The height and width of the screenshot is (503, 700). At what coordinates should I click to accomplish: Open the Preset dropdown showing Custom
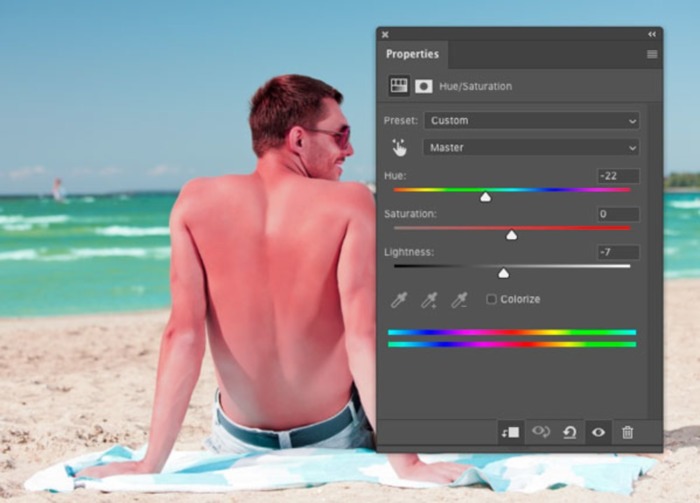click(x=531, y=120)
